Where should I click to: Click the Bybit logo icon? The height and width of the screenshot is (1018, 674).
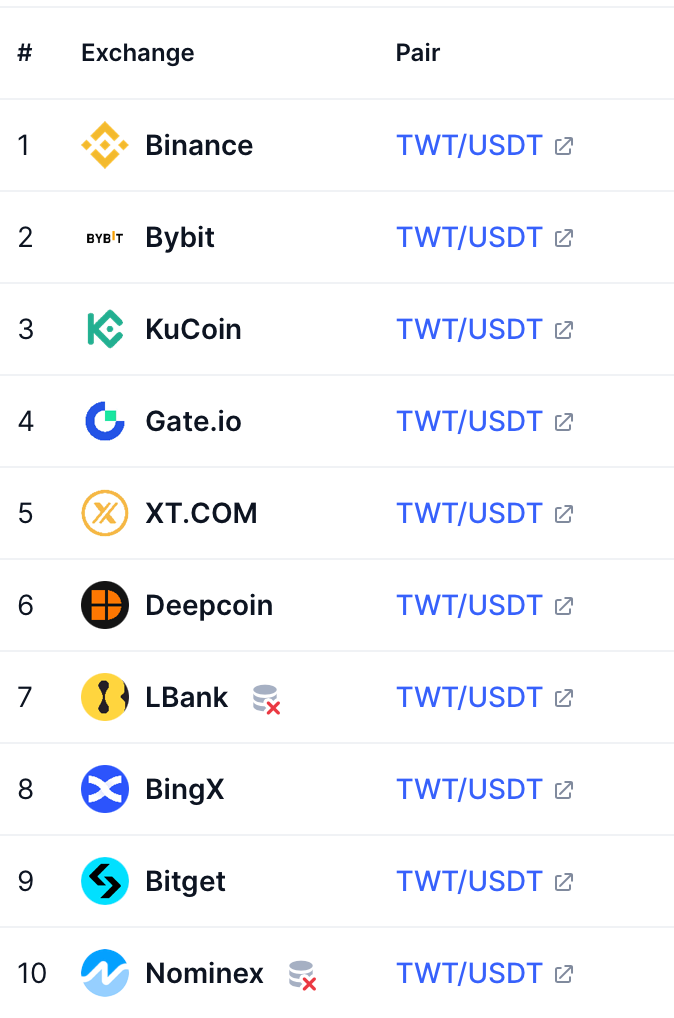pos(105,238)
